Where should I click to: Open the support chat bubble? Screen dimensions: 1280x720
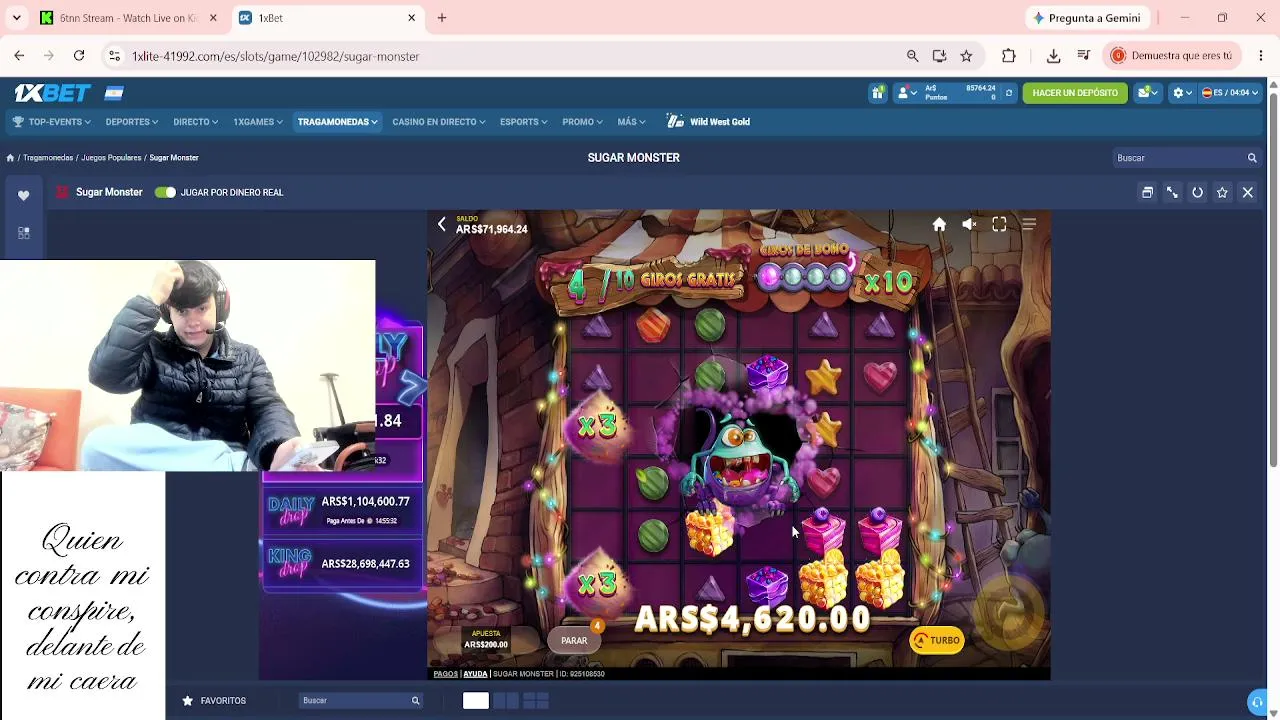pos(1257,702)
